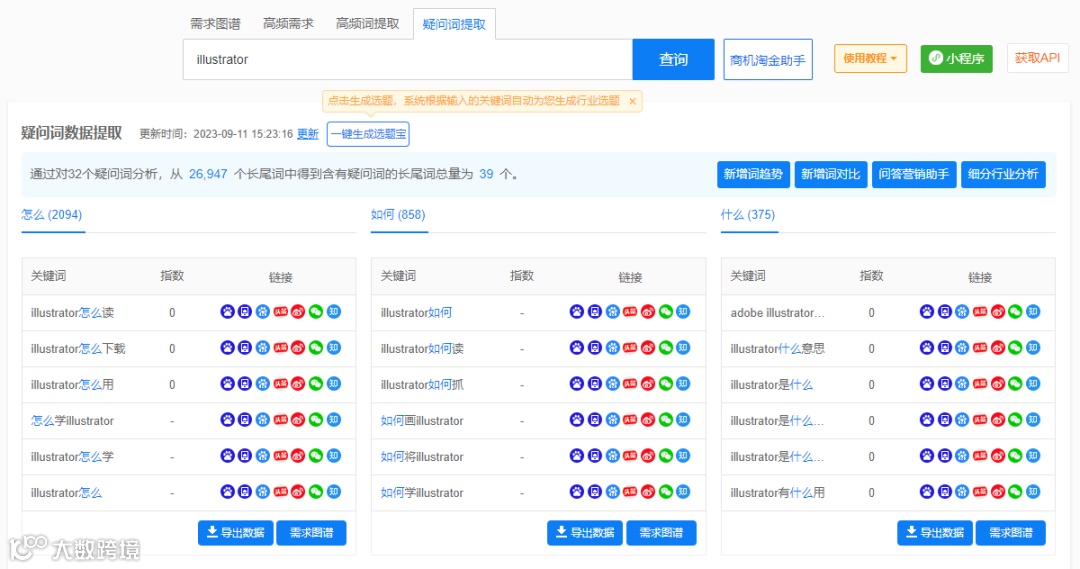
Task: Open Baidu paw icon for illustrator如何读
Action: click(577, 348)
